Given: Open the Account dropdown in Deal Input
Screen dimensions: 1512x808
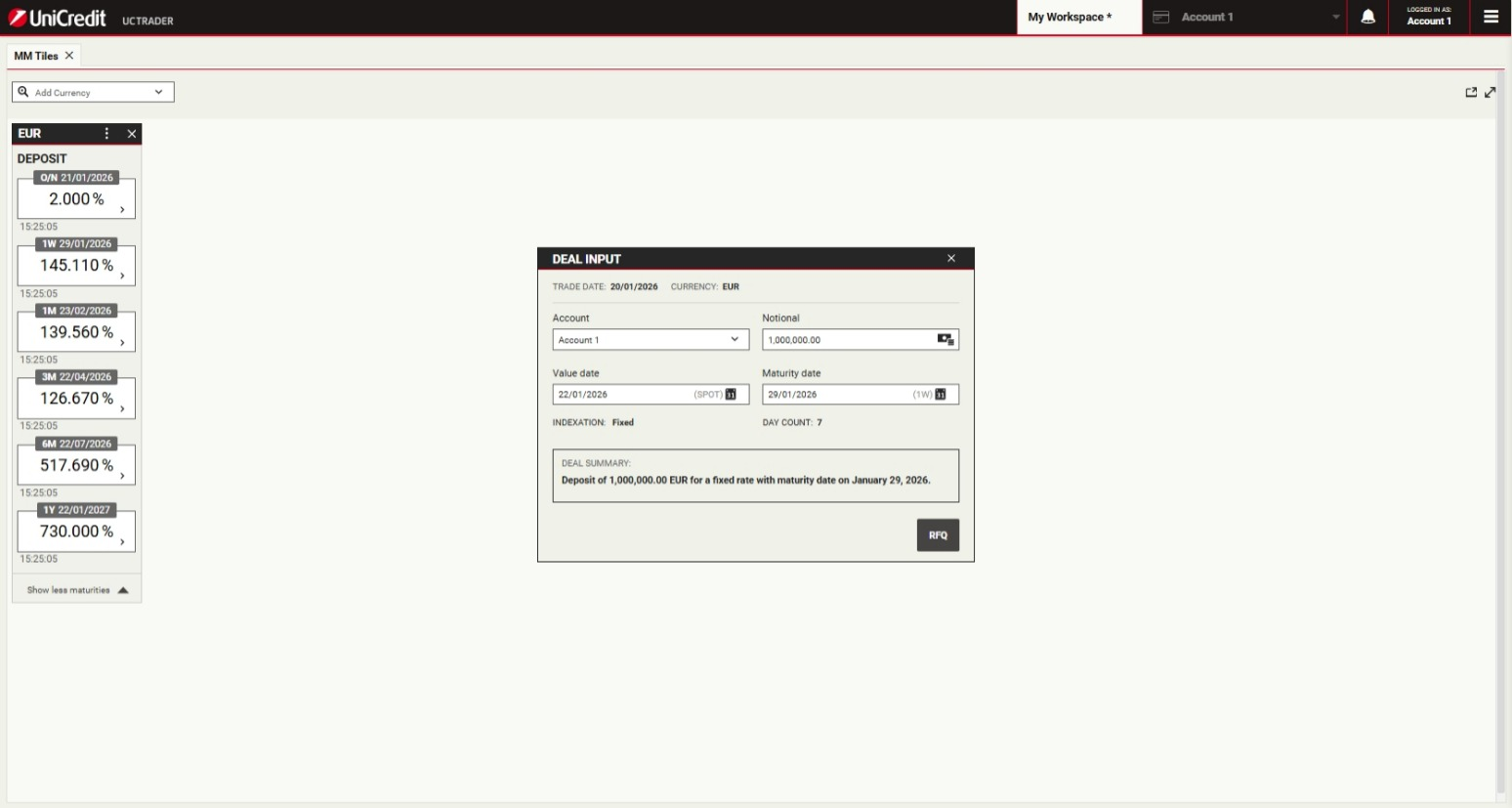Looking at the screenshot, I should [x=651, y=340].
